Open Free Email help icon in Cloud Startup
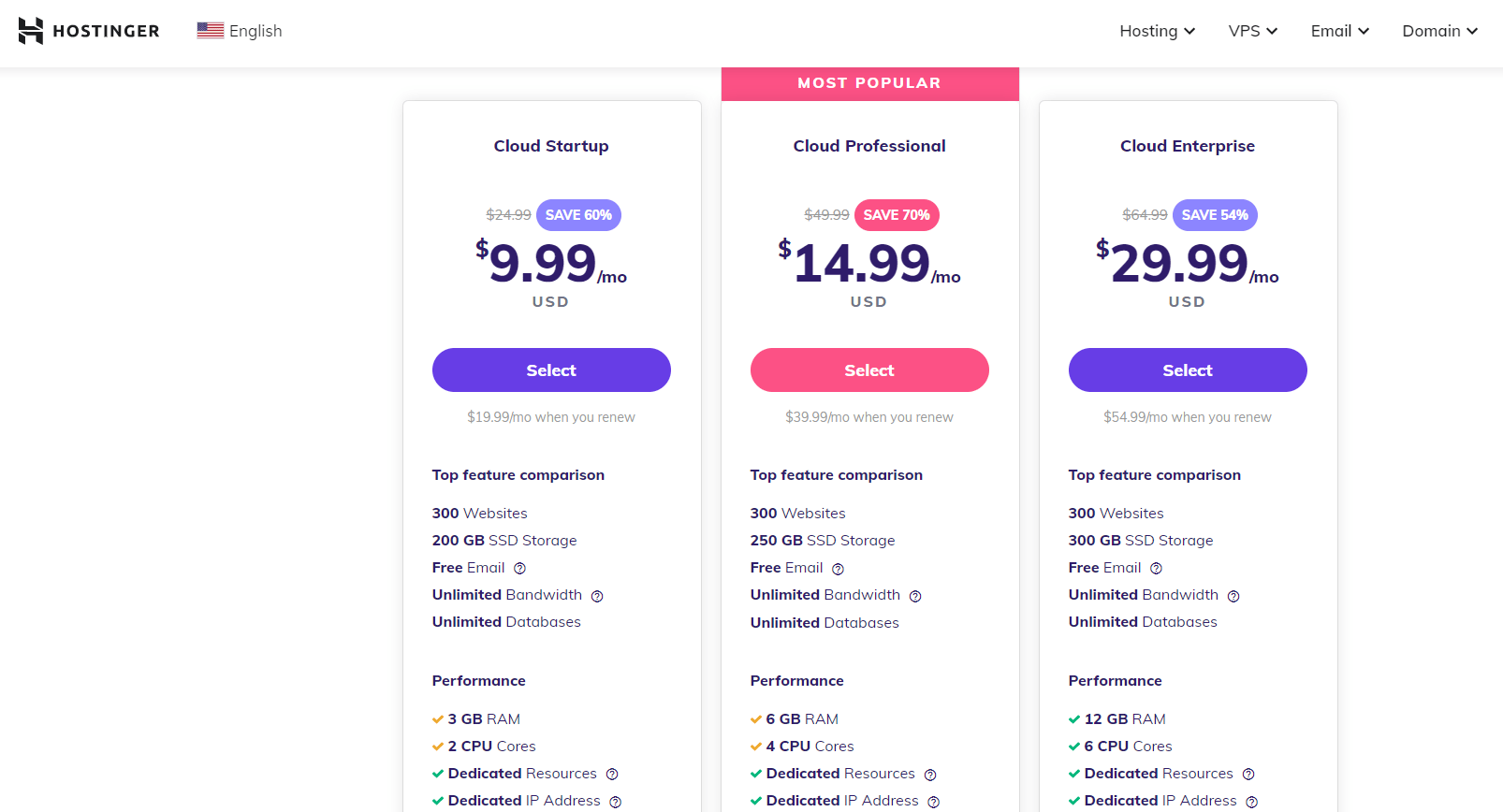 coord(520,569)
